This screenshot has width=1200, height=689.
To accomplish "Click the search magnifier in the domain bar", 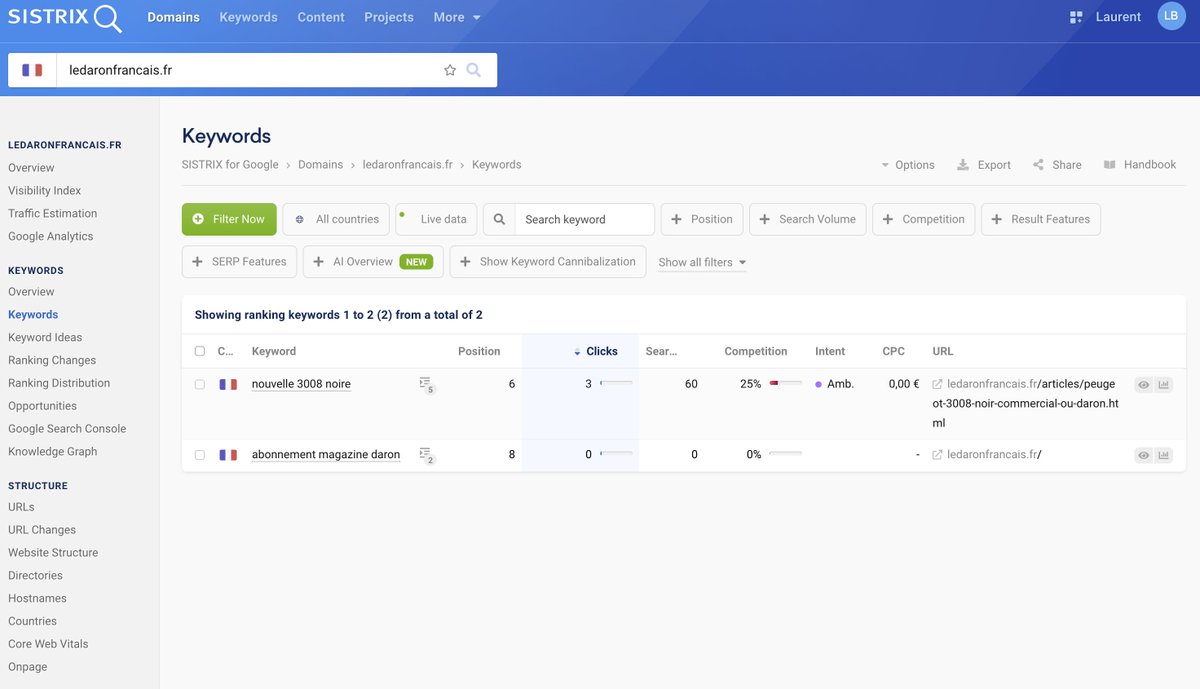I will coord(474,70).
